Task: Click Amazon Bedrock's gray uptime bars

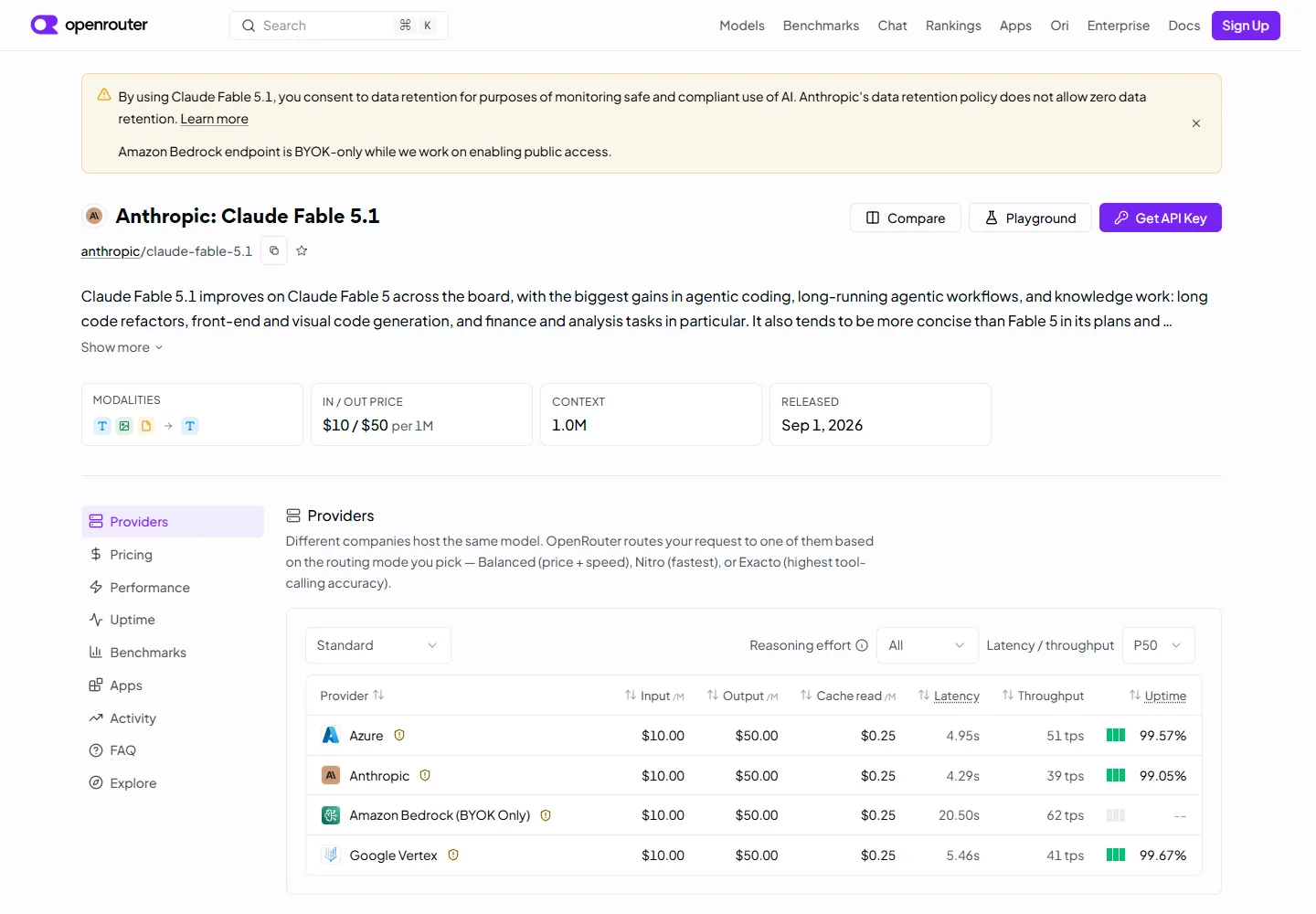Action: pyautogui.click(x=1116, y=815)
